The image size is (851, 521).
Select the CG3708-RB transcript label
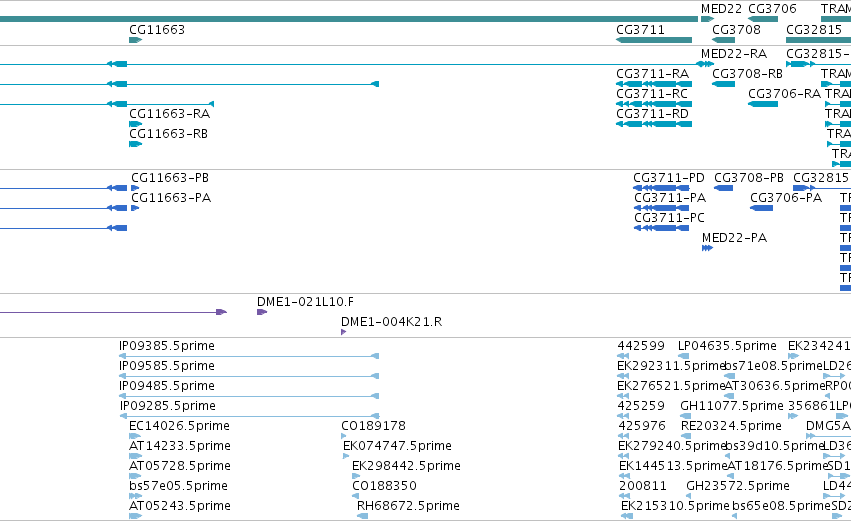pos(747,74)
